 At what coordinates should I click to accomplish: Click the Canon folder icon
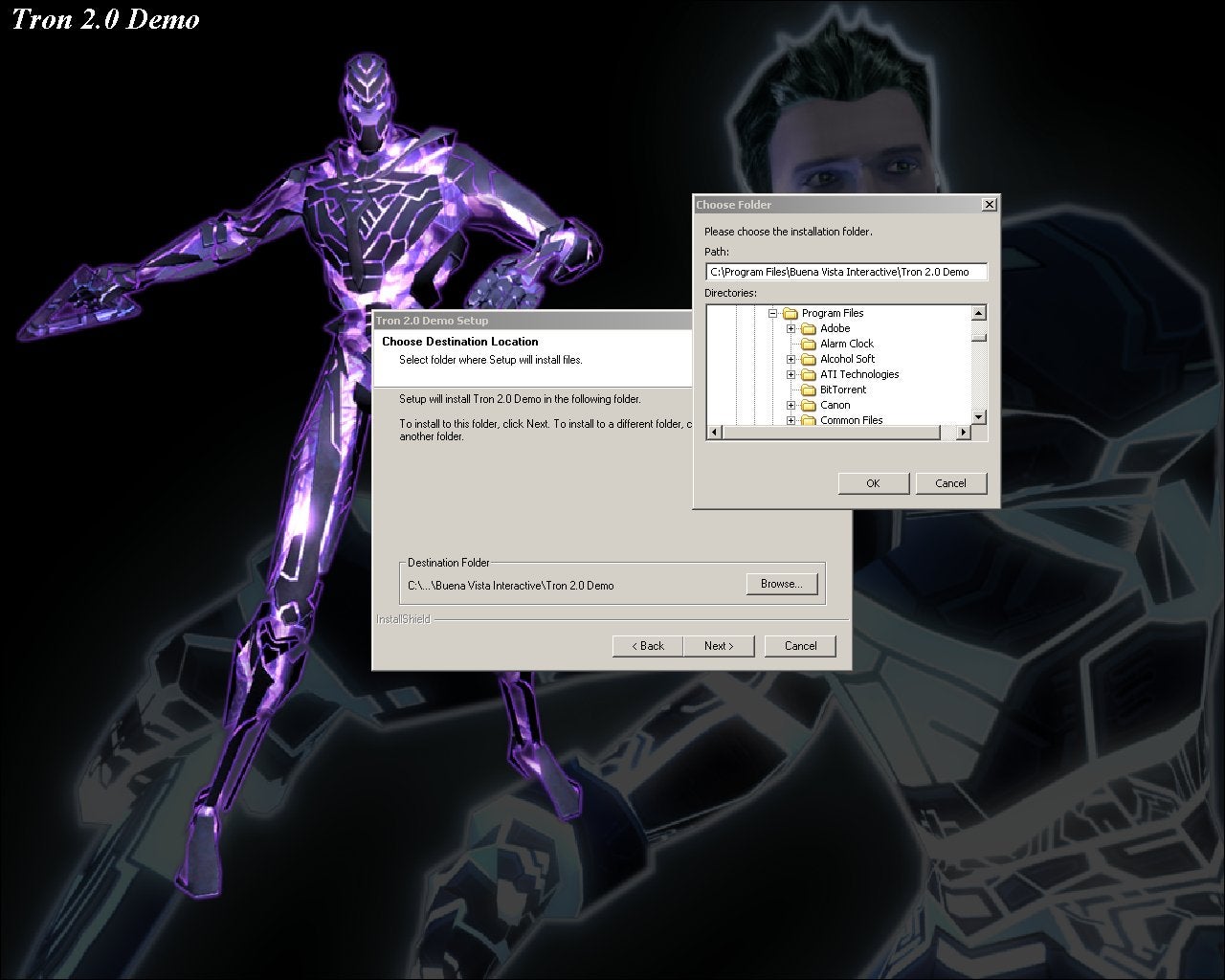coord(808,405)
